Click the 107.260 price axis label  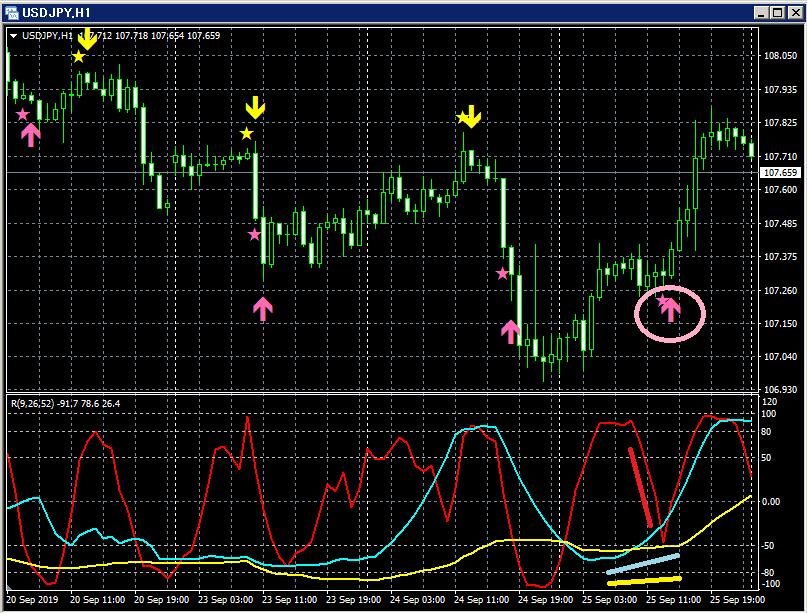click(780, 290)
